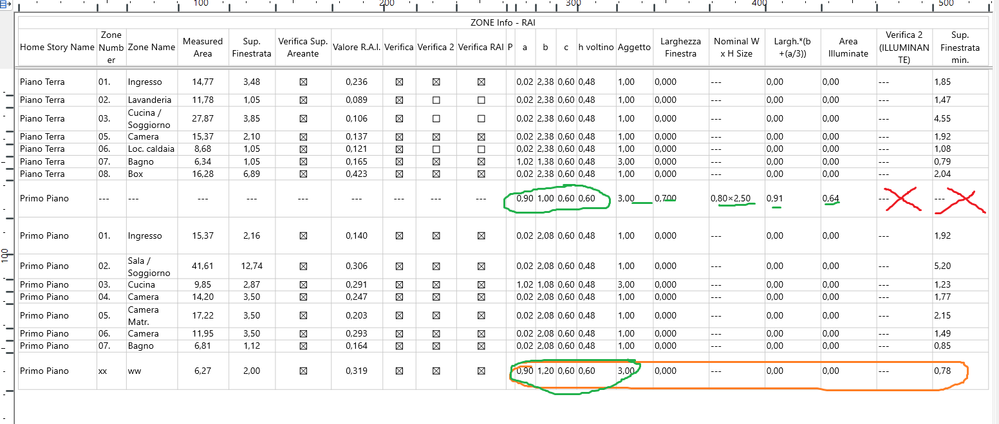Screen dimensions: 999x424
Task: Select the 'ZONE Info - RAI' schedule title
Action: click(x=503, y=23)
